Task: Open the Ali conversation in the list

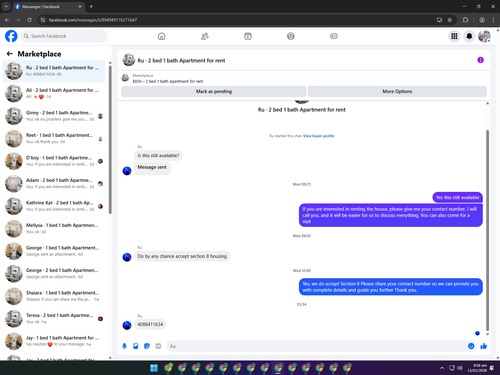Action: (x=54, y=93)
